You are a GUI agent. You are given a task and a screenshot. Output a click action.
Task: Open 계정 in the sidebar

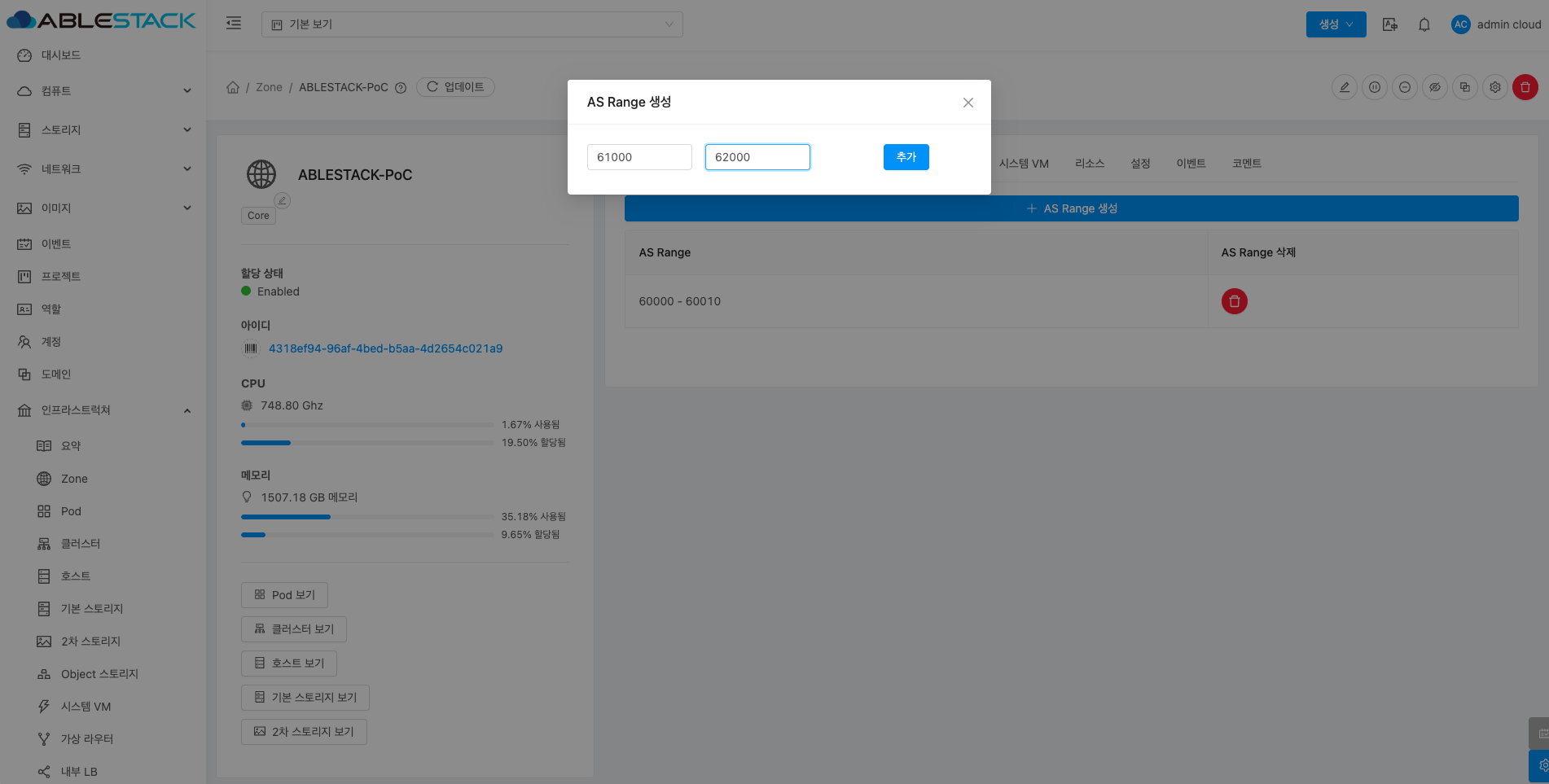103,342
